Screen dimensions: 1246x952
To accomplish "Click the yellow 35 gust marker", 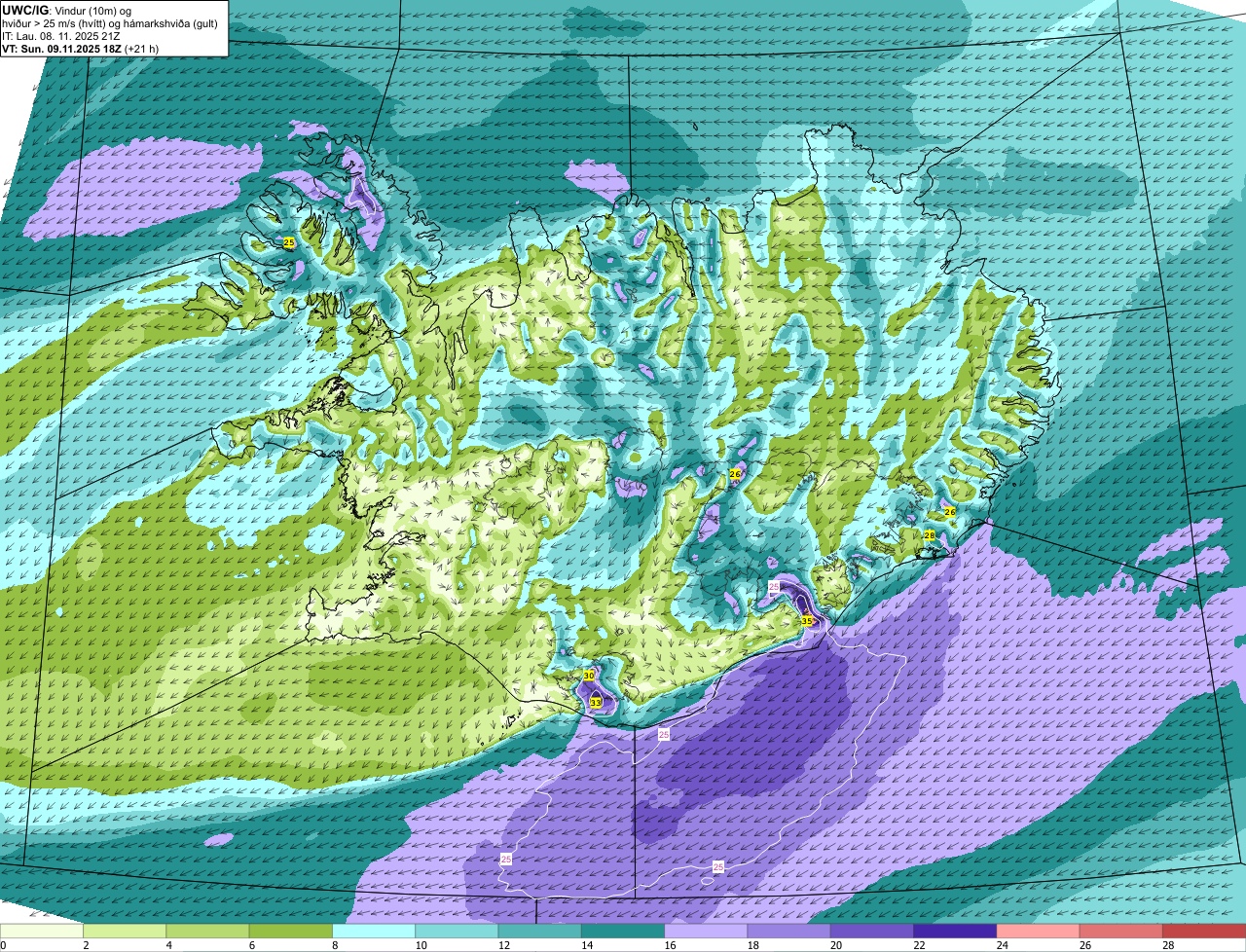I will (x=807, y=620).
